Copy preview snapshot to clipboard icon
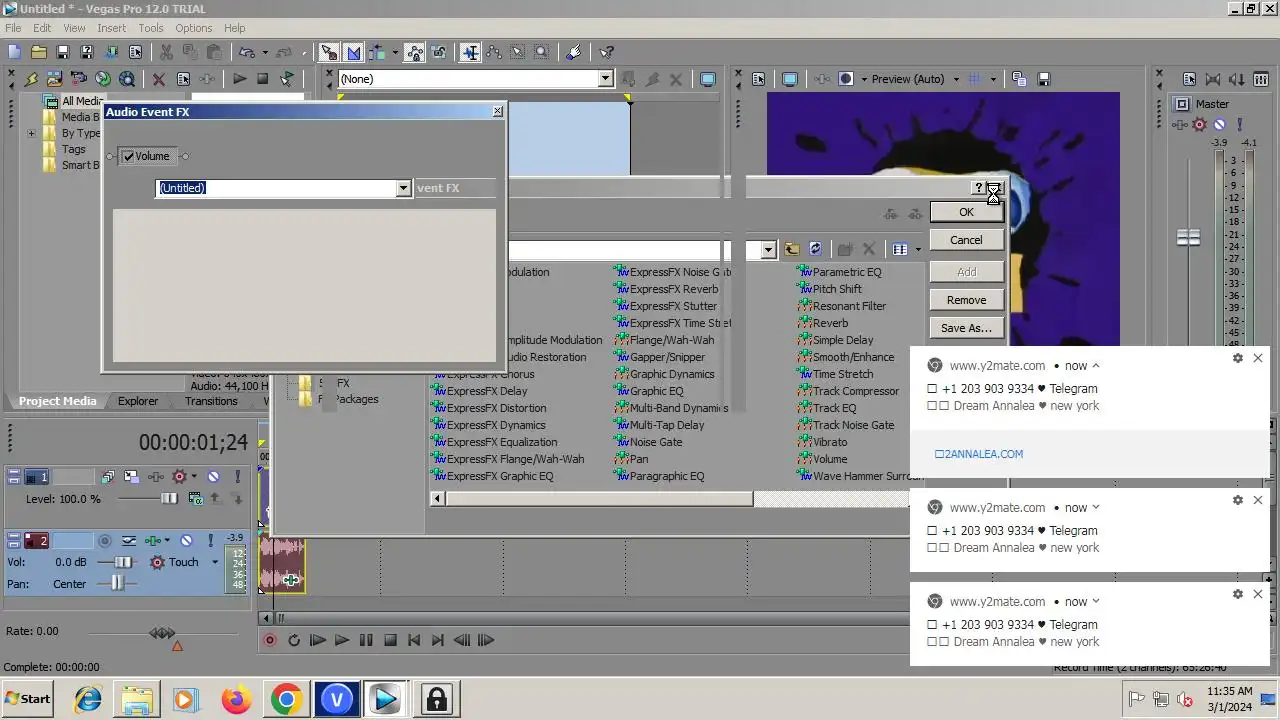Viewport: 1280px width, 720px height. (x=1019, y=79)
